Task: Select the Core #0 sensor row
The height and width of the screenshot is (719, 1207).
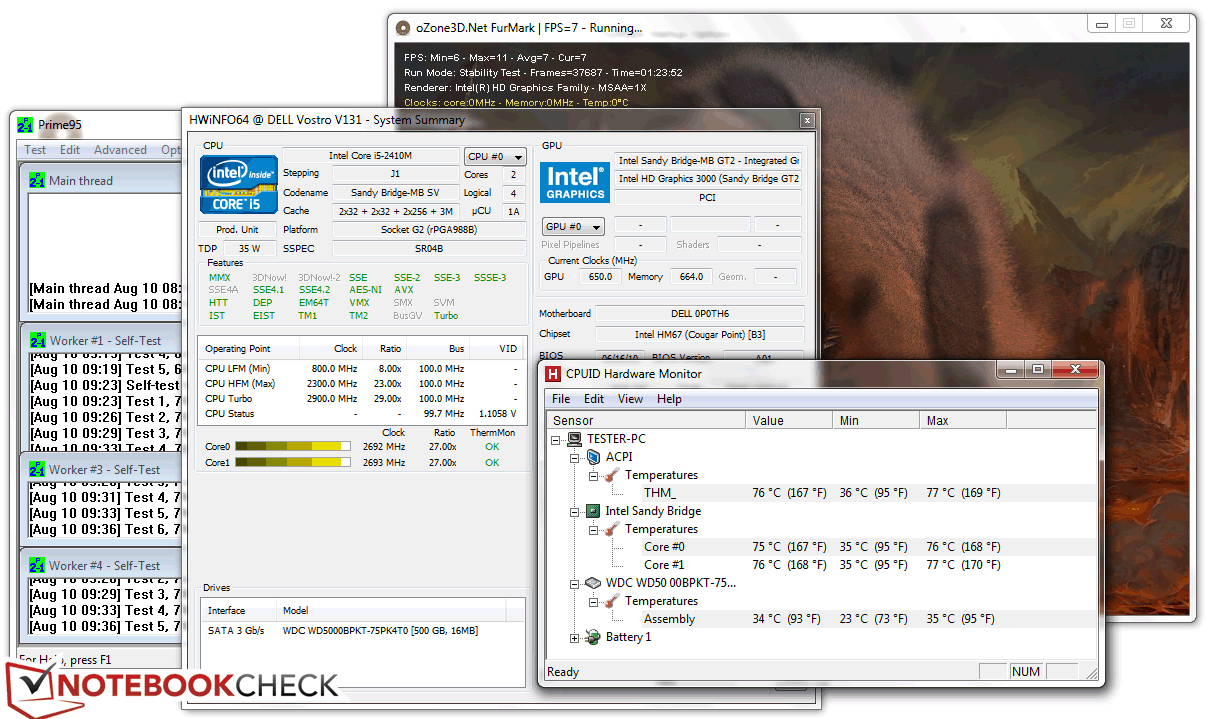Action: (x=820, y=547)
